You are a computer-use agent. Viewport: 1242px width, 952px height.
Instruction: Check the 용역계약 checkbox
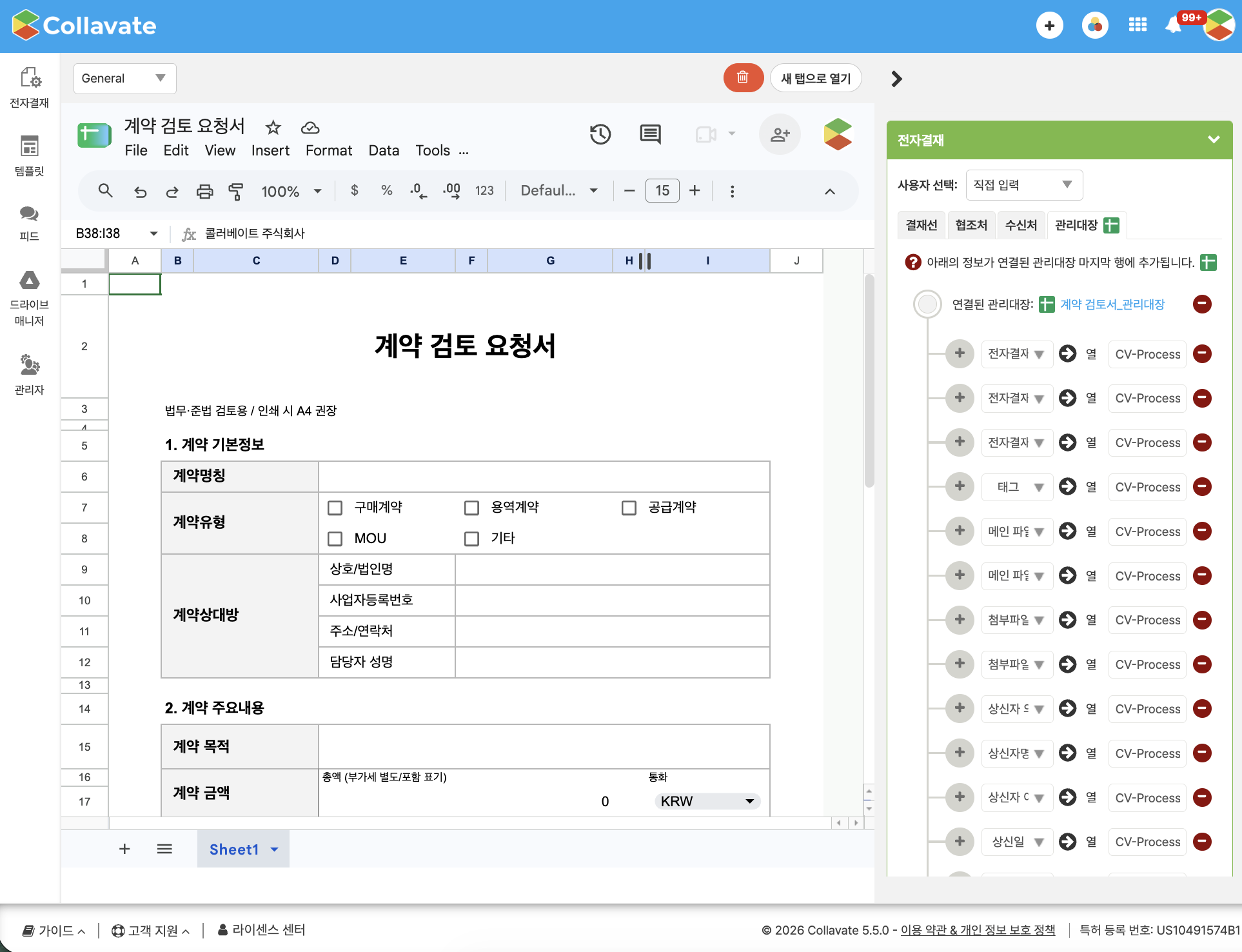click(x=471, y=508)
